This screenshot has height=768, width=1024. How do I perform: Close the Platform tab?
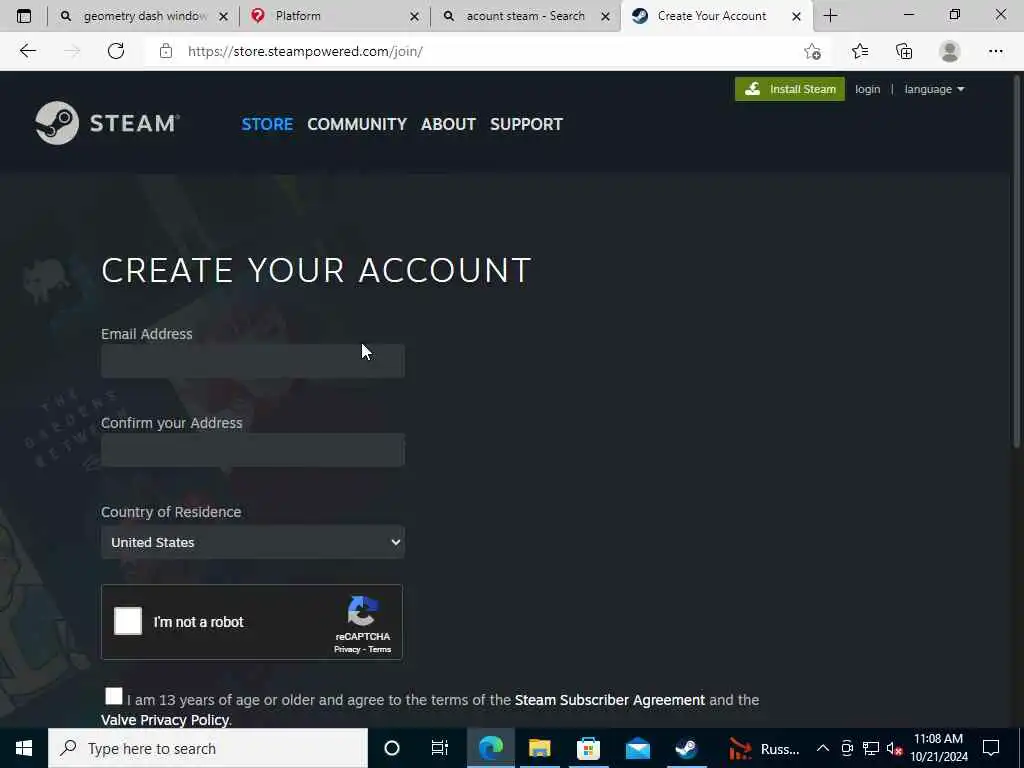click(x=414, y=16)
